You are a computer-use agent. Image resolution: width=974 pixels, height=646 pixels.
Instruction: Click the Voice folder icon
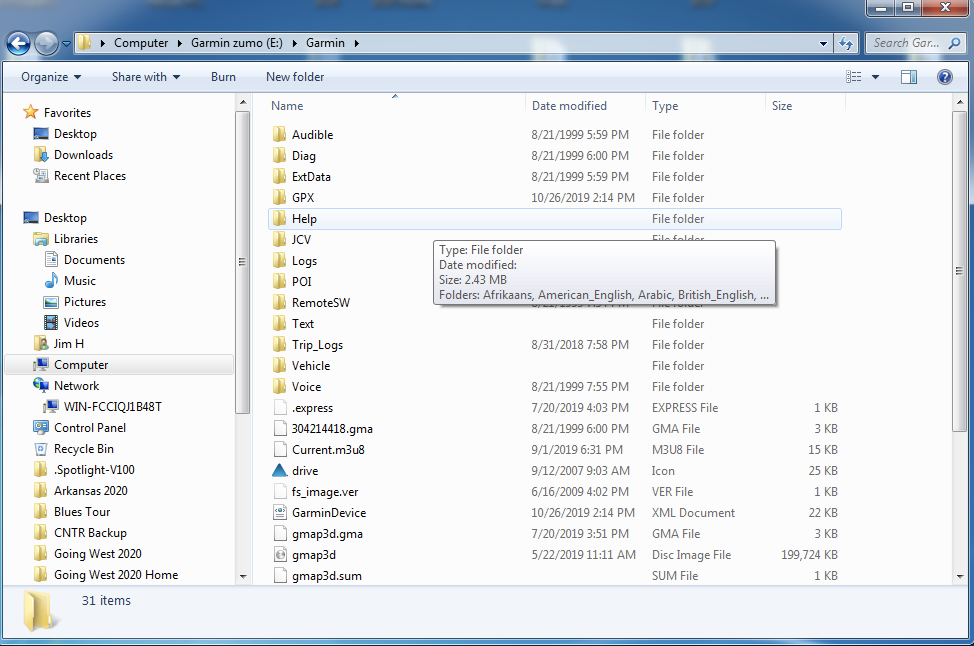tap(280, 386)
